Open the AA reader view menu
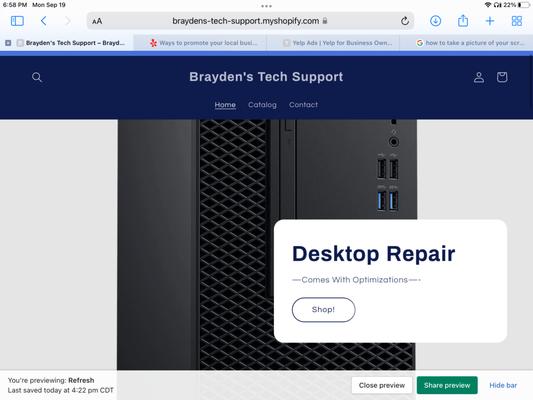 coord(97,21)
